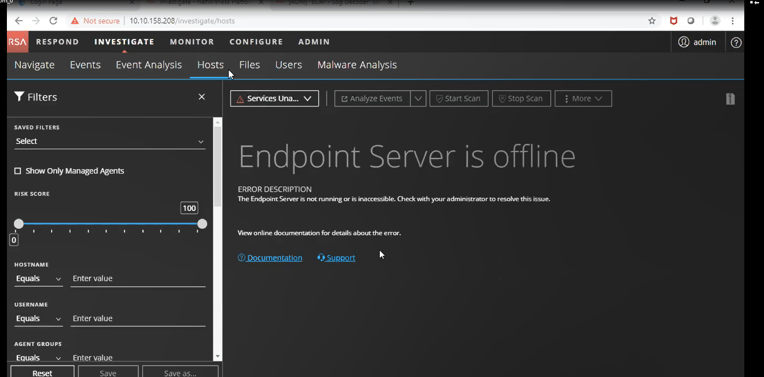Screen dimensions: 764x377
Task: Click the Stop Scan button
Action: 521,98
